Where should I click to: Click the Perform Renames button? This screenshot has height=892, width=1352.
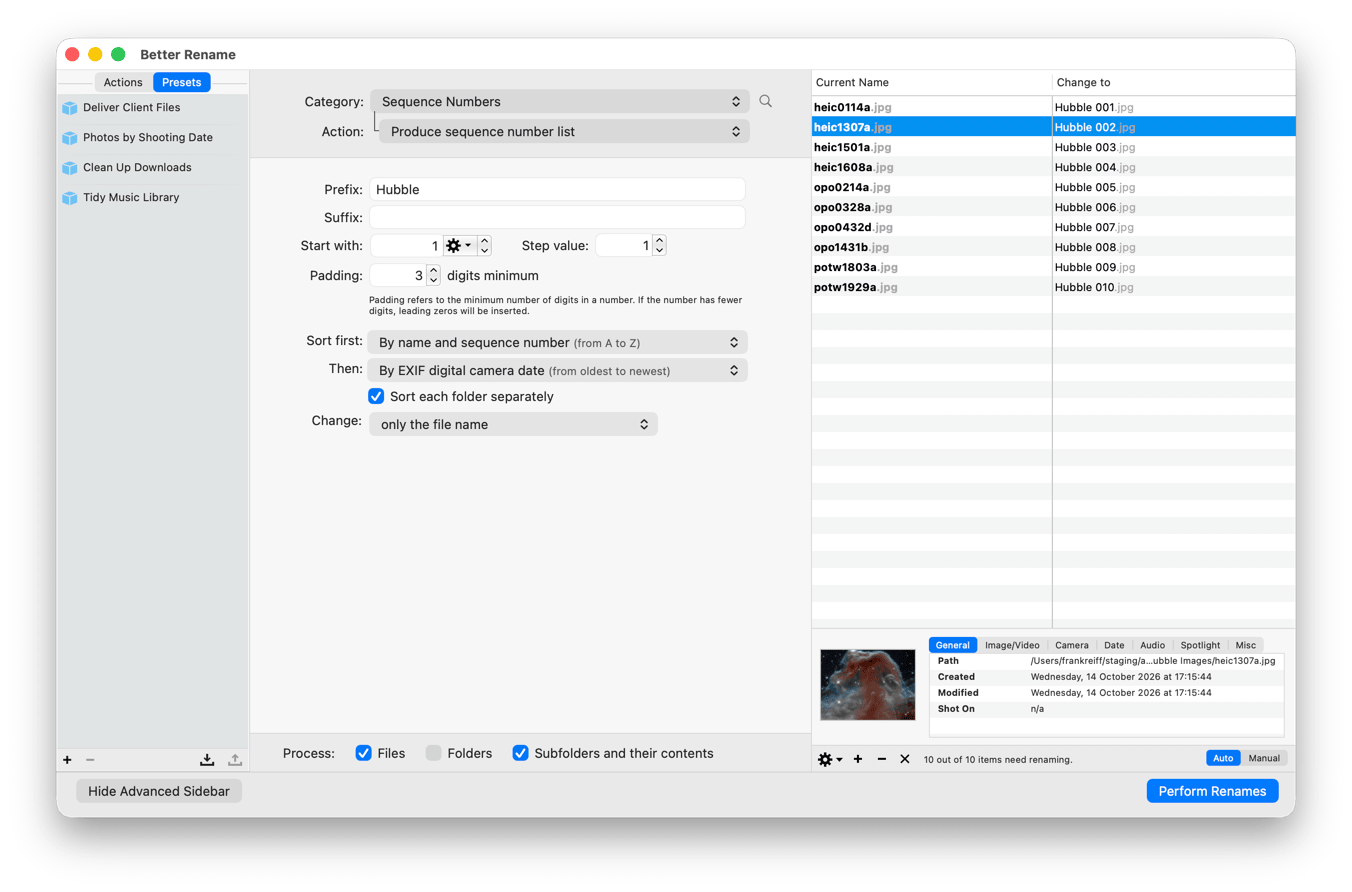pyautogui.click(x=1213, y=791)
